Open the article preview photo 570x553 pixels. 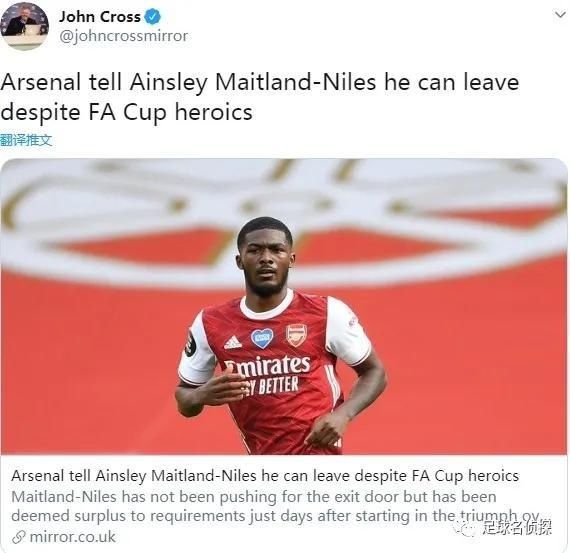pos(284,306)
